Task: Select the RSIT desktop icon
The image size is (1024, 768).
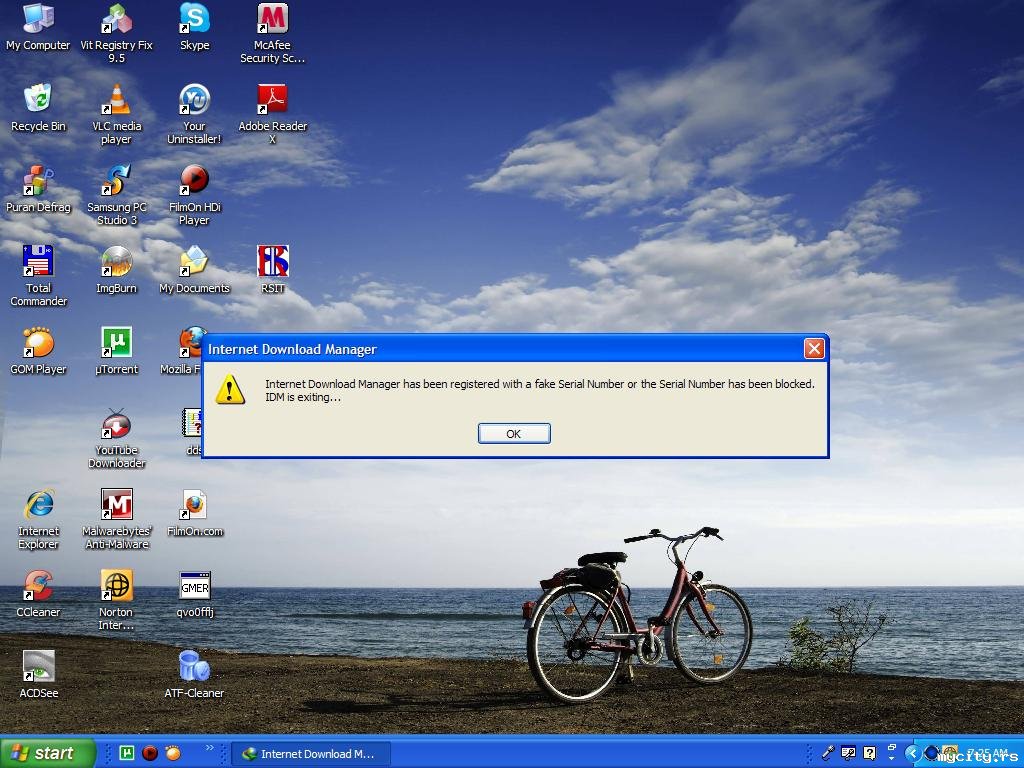Action: tap(272, 270)
